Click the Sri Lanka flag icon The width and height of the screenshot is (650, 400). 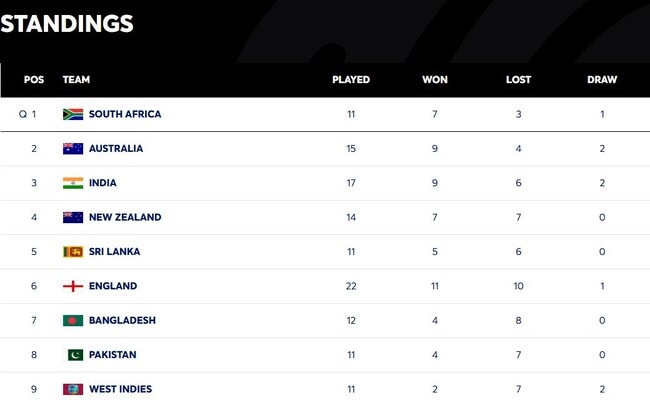coord(73,252)
